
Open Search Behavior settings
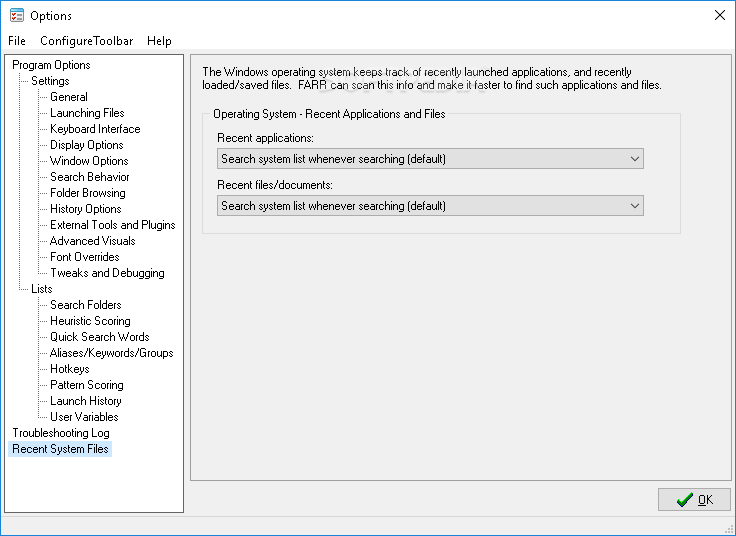coord(90,176)
